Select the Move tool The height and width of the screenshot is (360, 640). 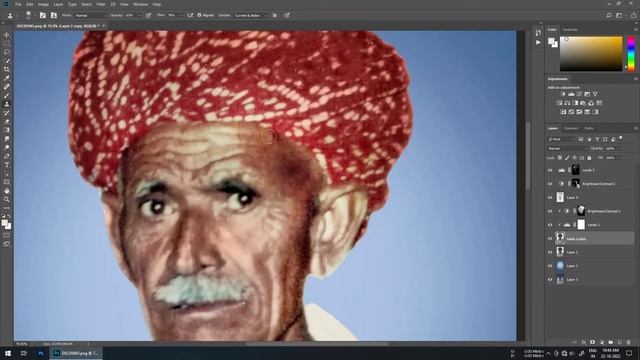[7, 35]
